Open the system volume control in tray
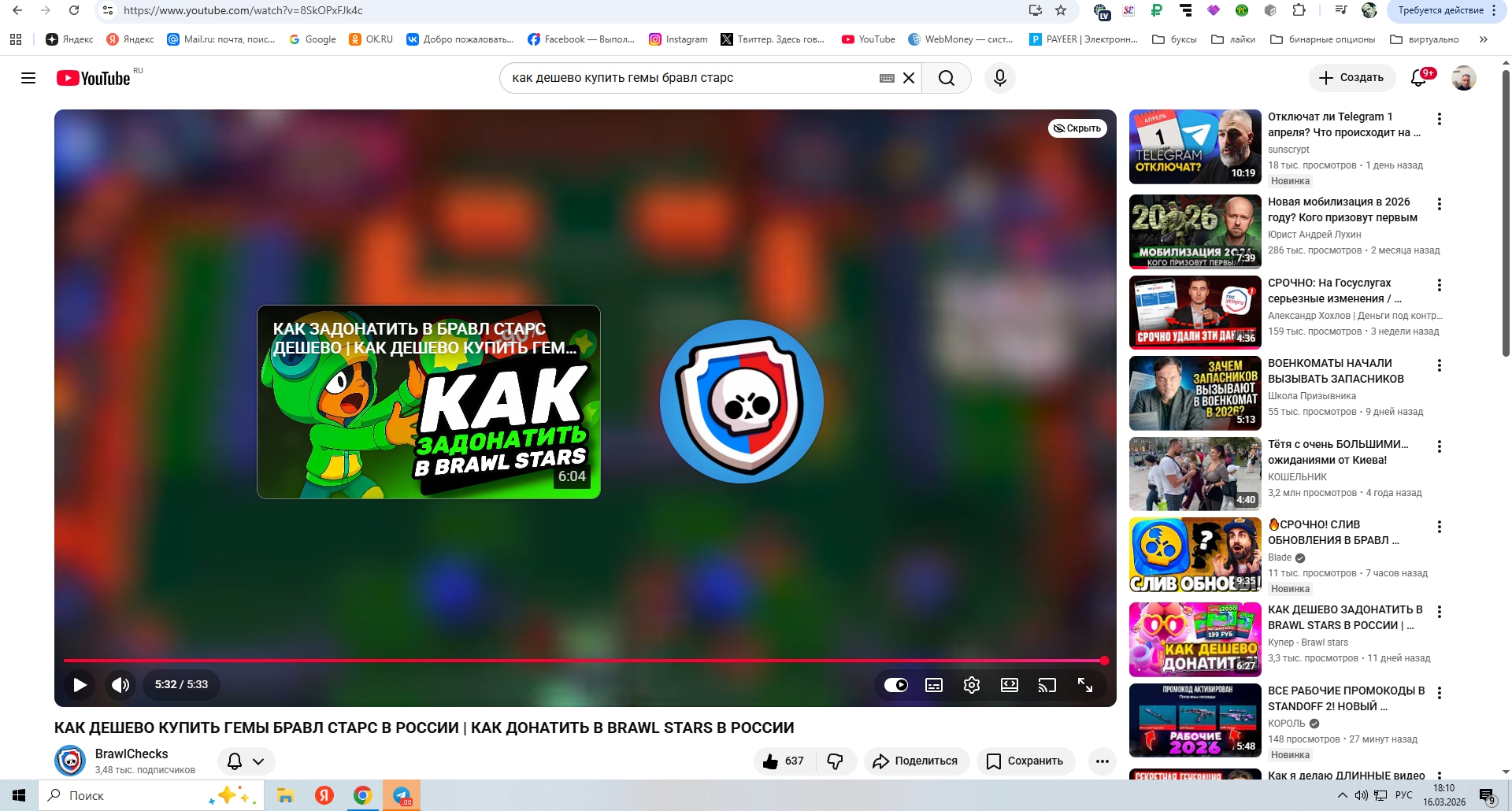Screen dimensions: 1512x811 (x=1361, y=795)
